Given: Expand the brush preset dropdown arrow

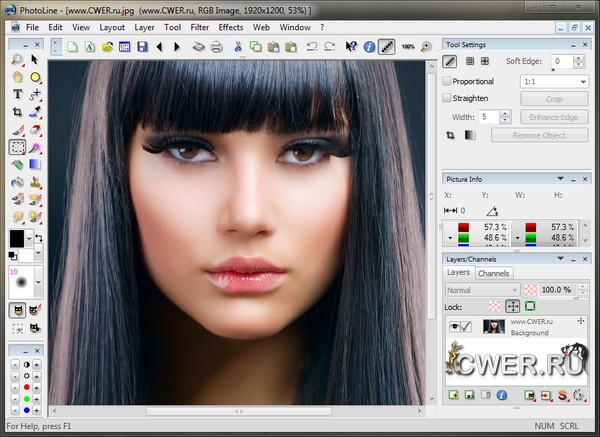Looking at the screenshot, I should [37, 284].
